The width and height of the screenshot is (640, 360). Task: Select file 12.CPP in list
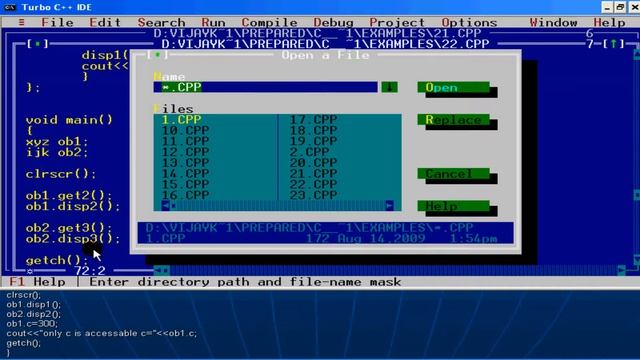tap(186, 152)
